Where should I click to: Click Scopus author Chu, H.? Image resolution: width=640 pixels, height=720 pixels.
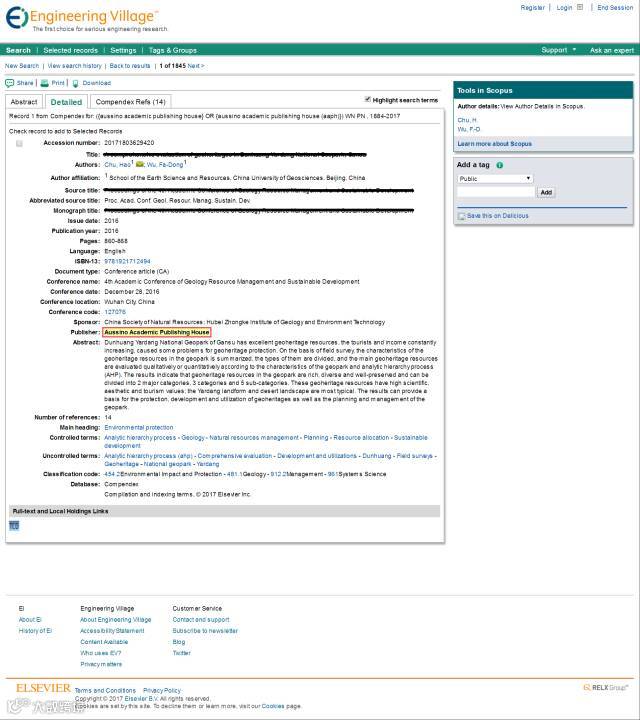tap(467, 120)
